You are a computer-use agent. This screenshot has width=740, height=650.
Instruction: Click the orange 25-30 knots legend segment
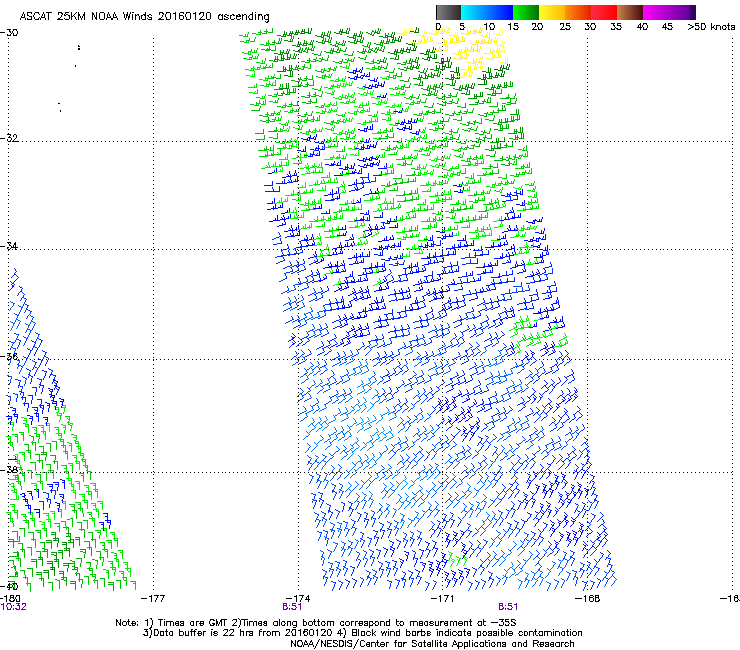click(578, 12)
